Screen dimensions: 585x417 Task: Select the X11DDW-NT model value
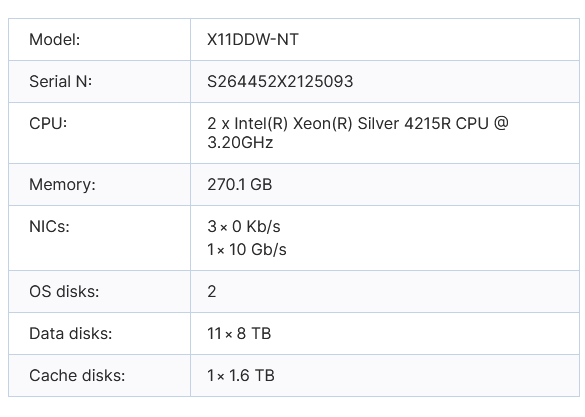tap(253, 40)
